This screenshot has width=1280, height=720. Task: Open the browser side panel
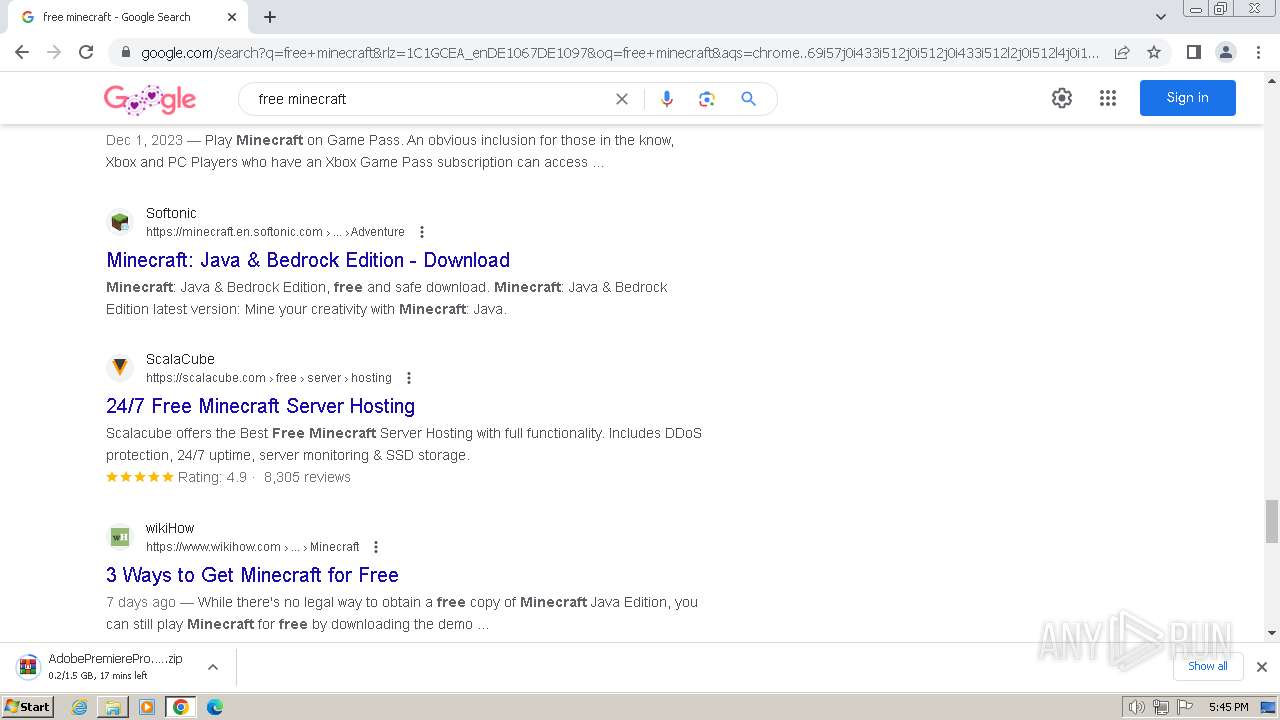pyautogui.click(x=1193, y=52)
